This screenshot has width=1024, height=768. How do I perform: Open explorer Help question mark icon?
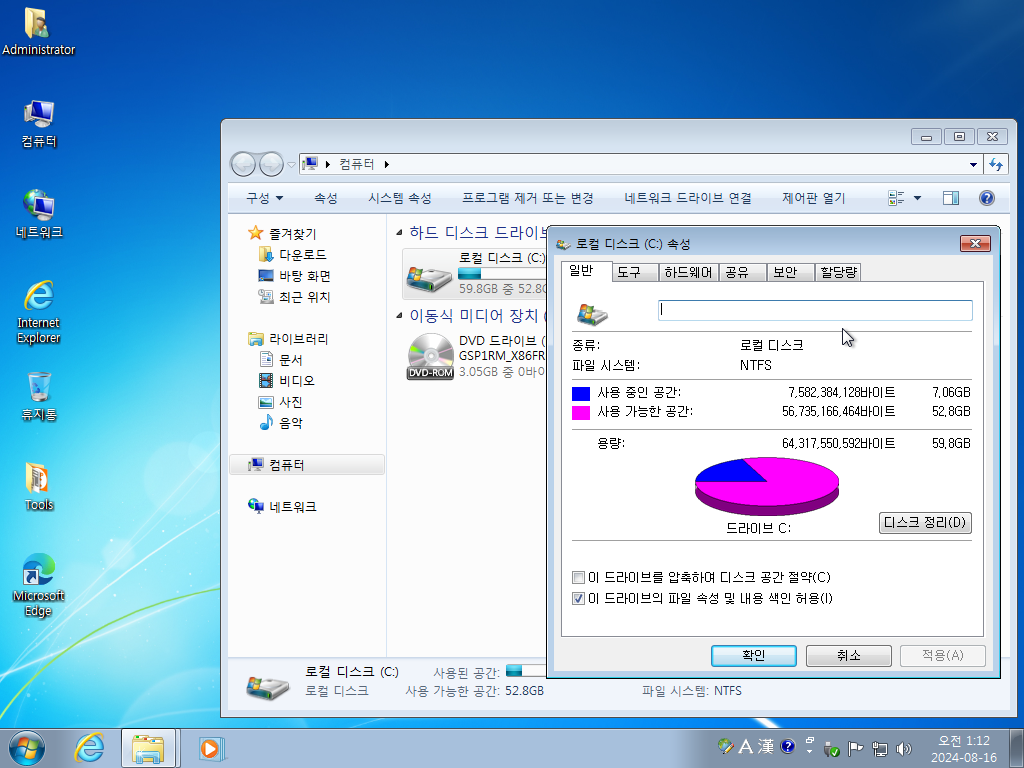pyautogui.click(x=987, y=198)
